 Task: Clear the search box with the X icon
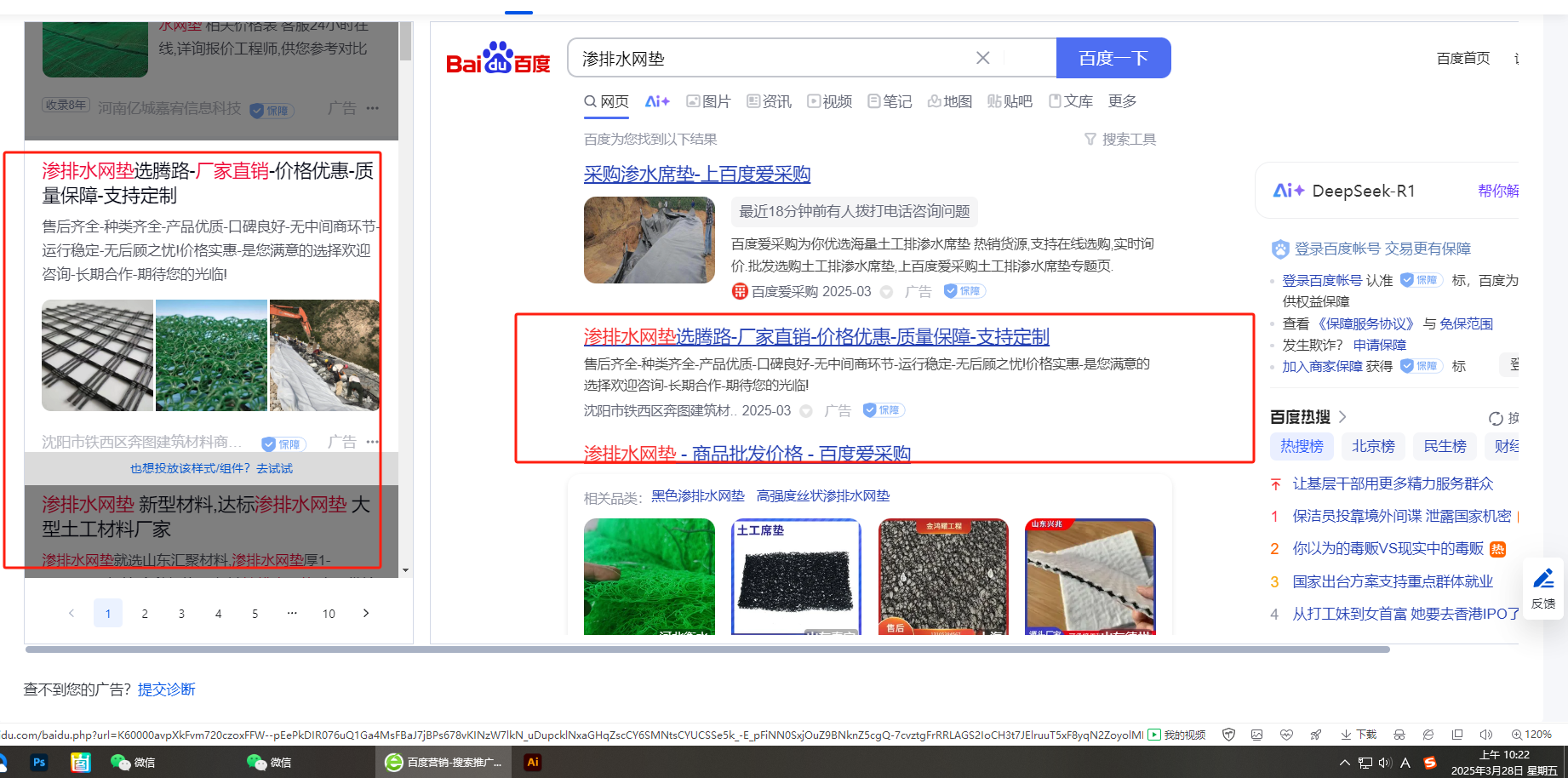coord(982,58)
